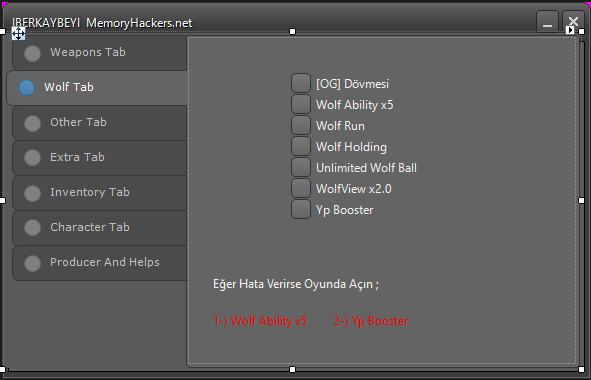Open the Producer And Helps tab

tap(100, 263)
